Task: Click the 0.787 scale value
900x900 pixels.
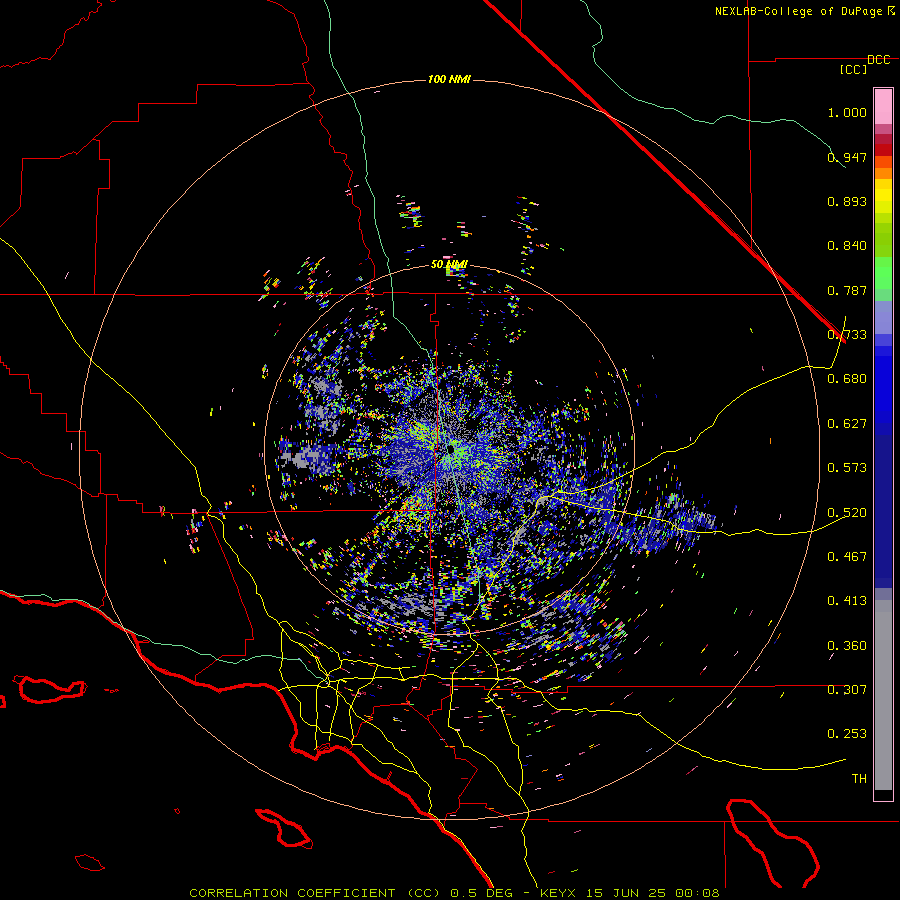Action: click(x=847, y=290)
